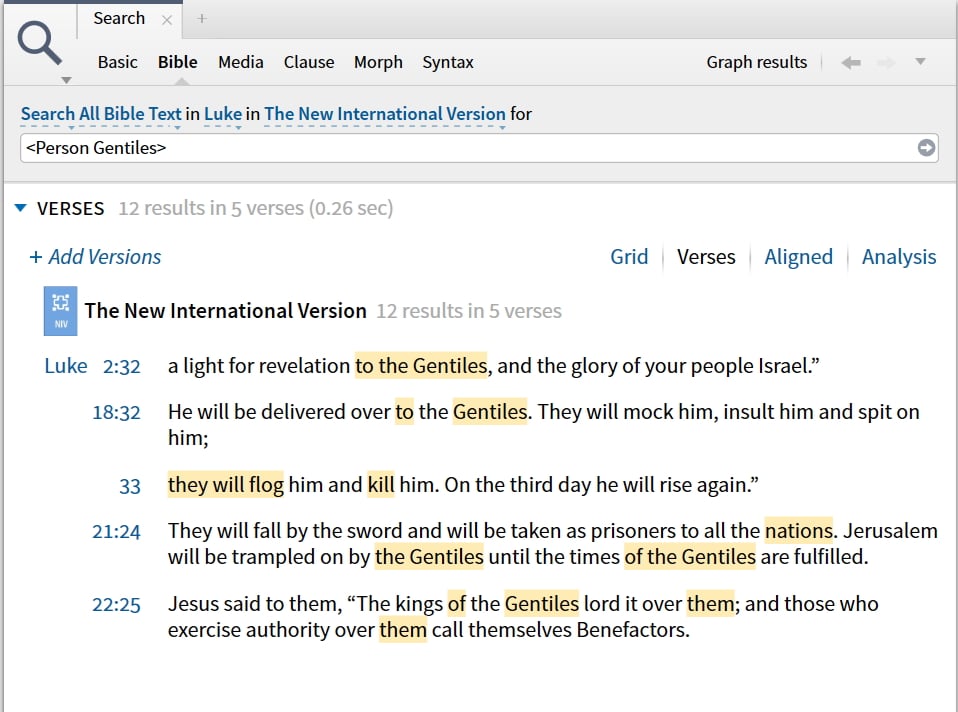Click highlighted word 'nations' in 21:24

(799, 530)
